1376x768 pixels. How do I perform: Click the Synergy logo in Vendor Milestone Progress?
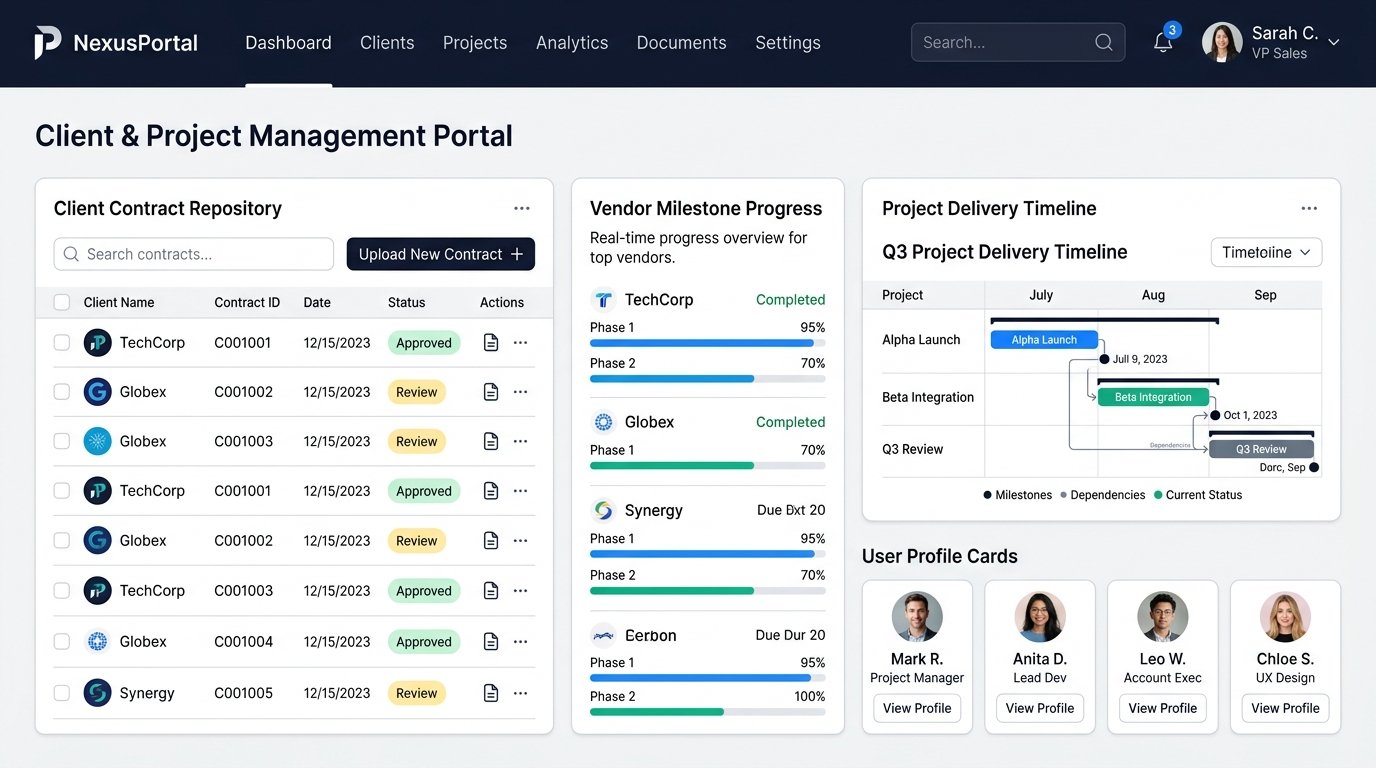coord(603,510)
